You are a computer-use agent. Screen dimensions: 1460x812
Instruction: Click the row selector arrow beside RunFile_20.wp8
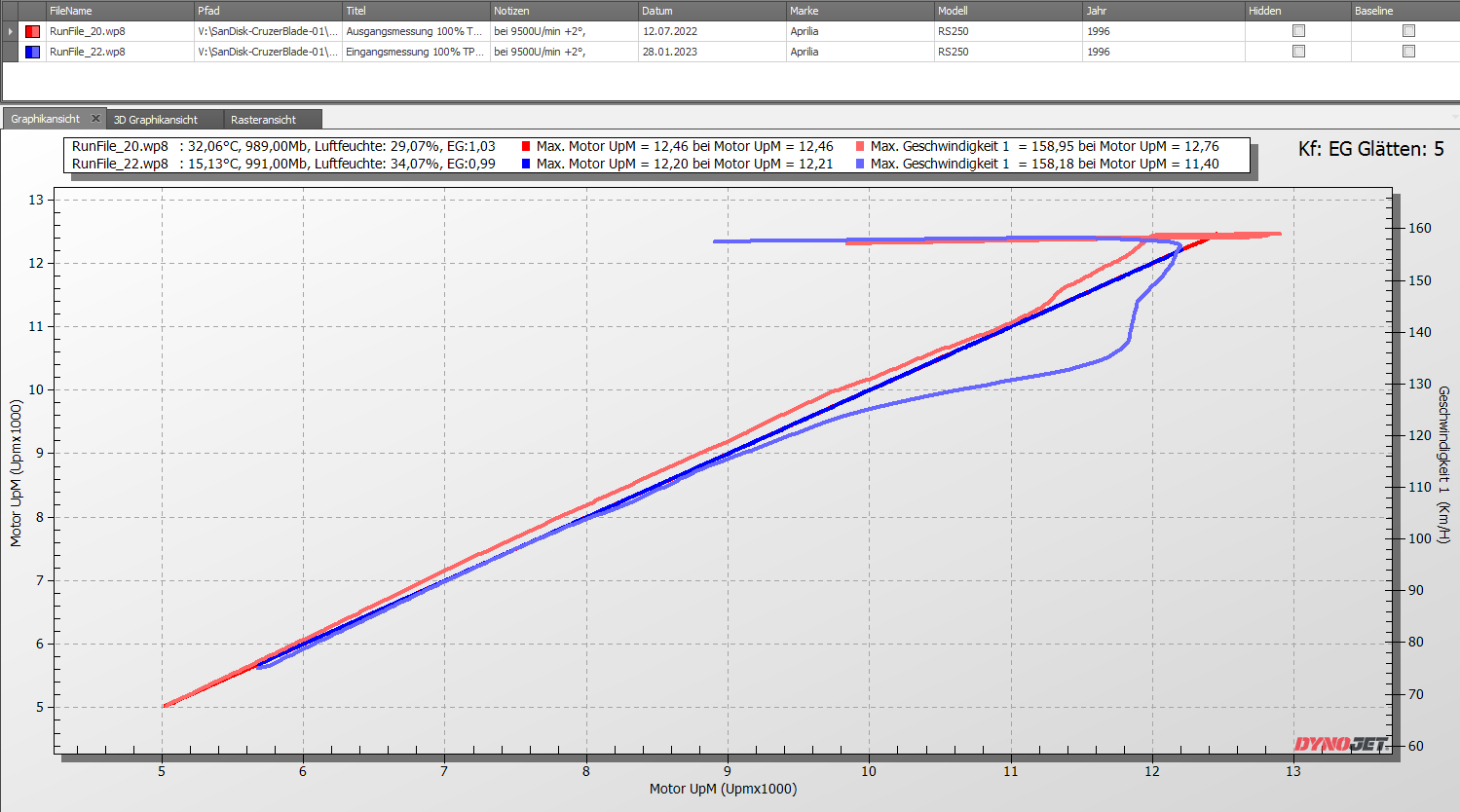[10, 31]
